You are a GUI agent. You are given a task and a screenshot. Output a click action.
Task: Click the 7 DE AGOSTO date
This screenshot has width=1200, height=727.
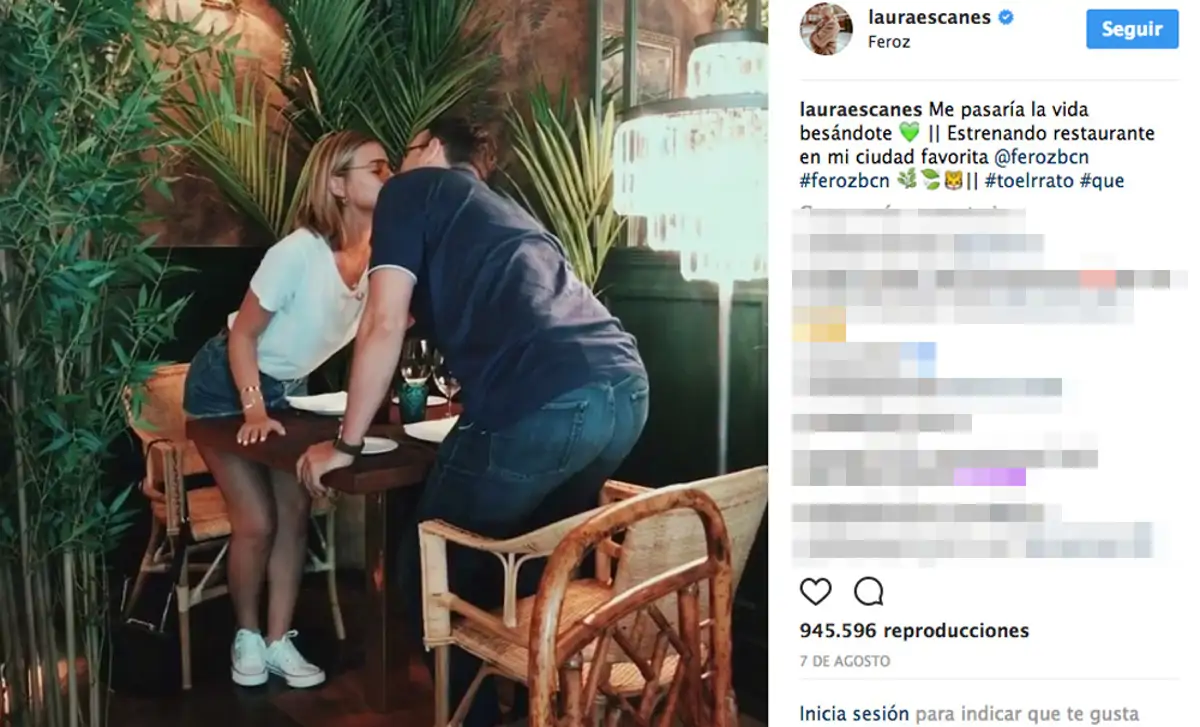point(845,662)
